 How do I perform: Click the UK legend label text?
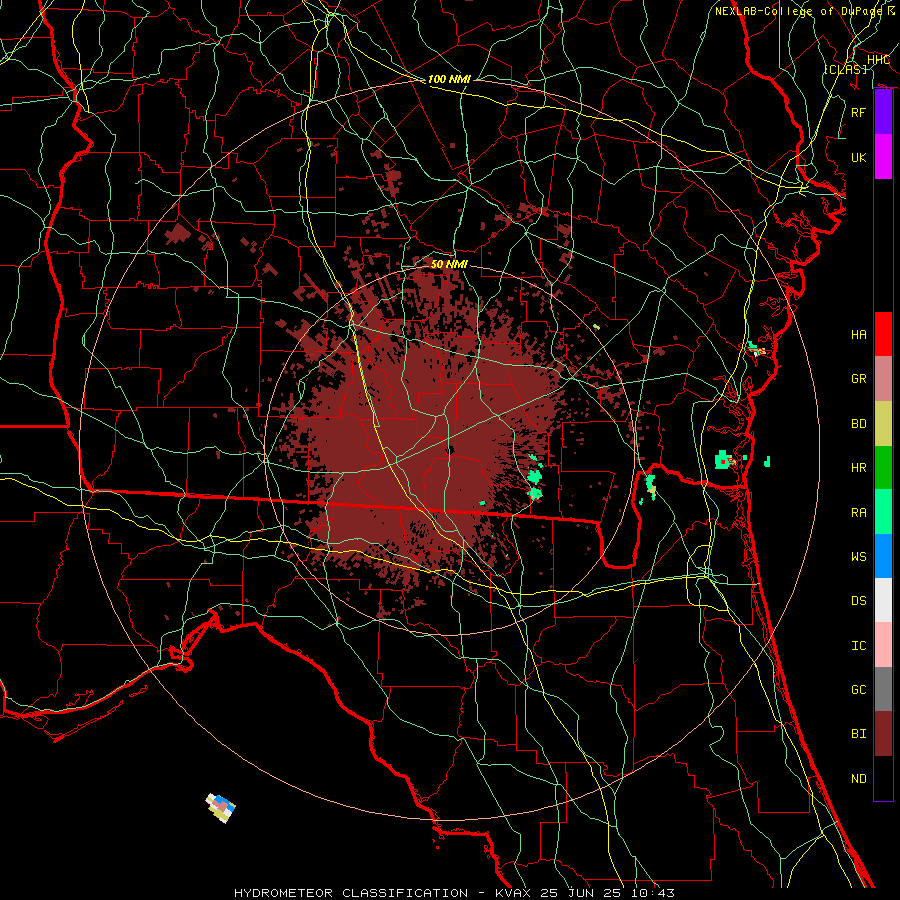pos(858,157)
